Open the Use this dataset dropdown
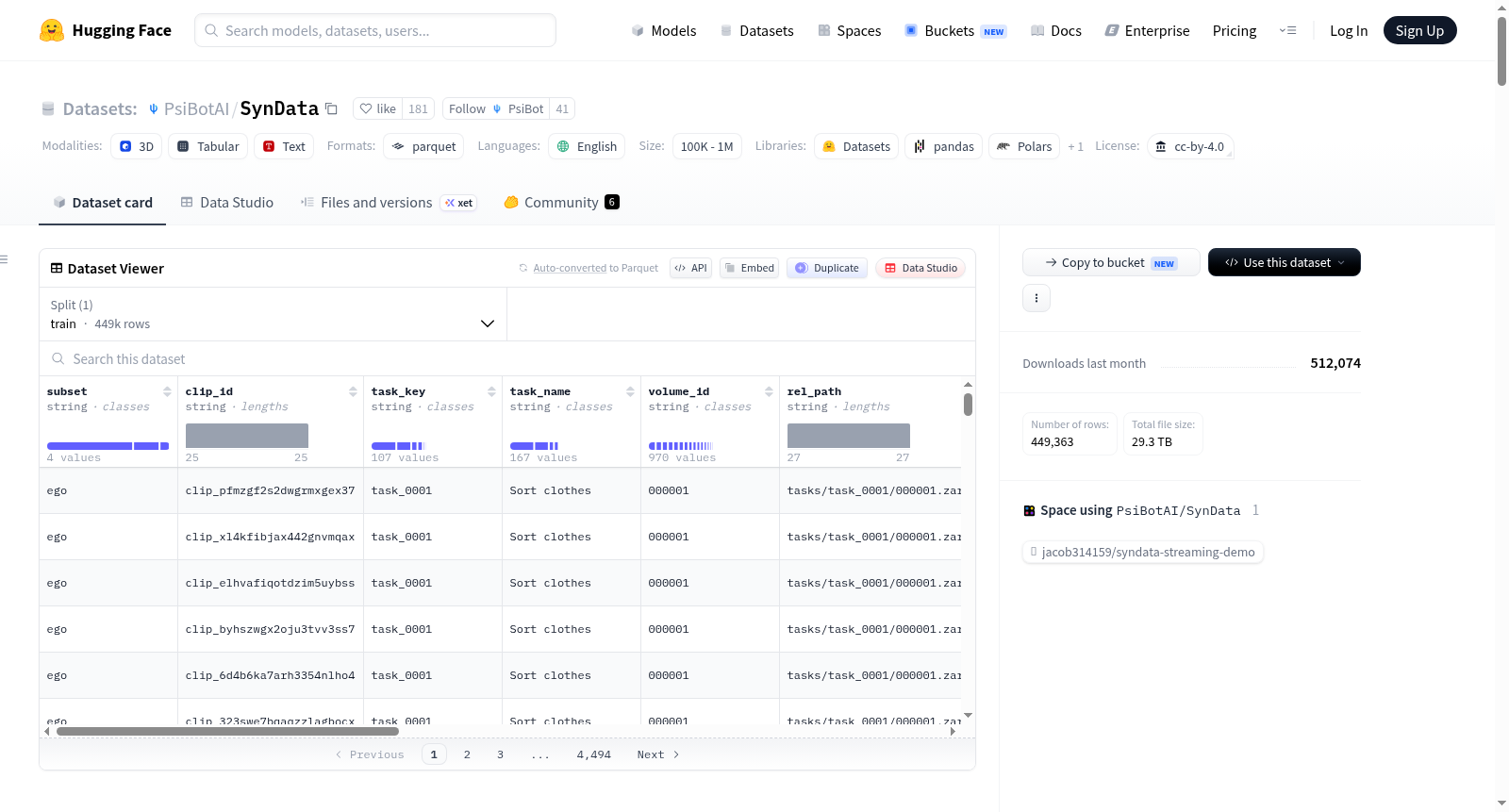This screenshot has height=812, width=1509. (x=1285, y=262)
